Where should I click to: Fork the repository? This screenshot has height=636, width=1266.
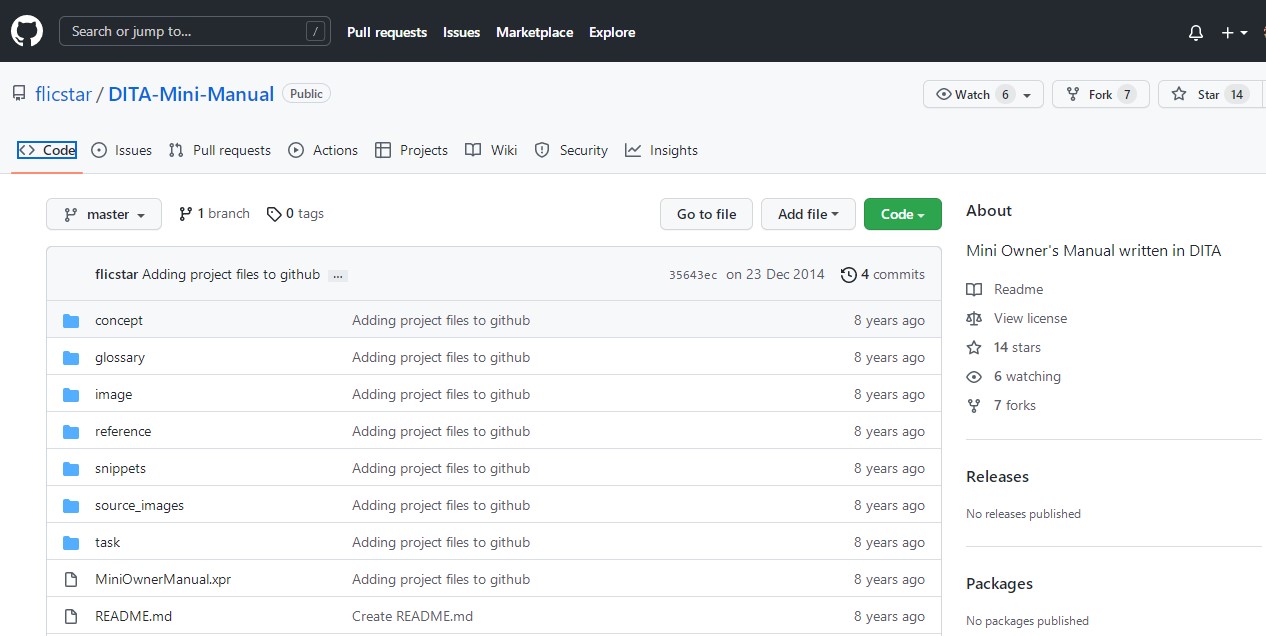[1101, 94]
